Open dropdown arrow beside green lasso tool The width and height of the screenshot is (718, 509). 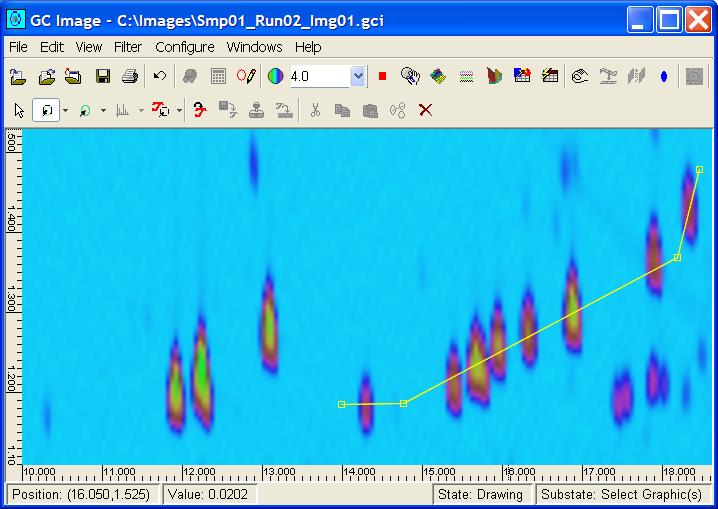click(103, 110)
